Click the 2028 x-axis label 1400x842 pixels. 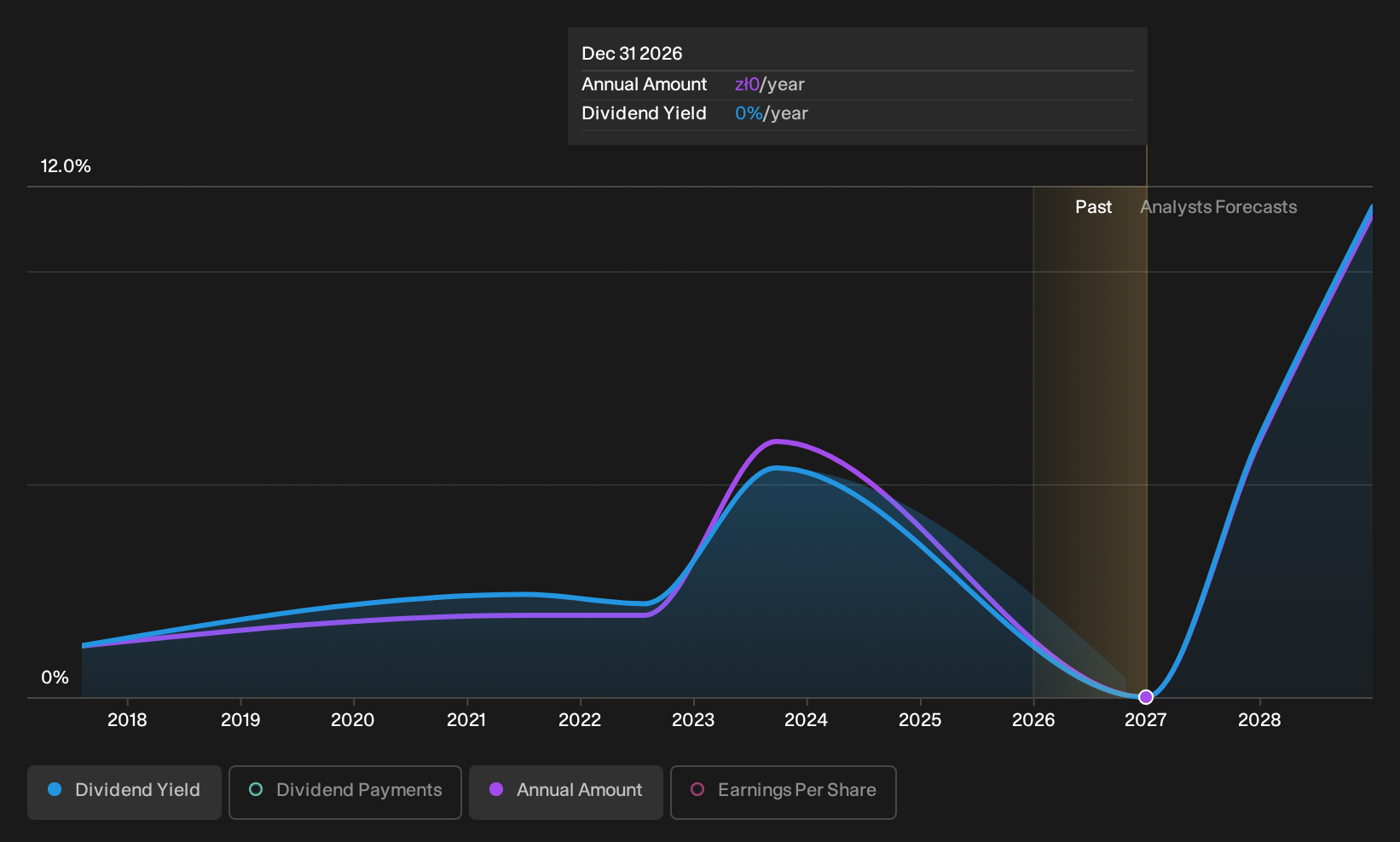(1259, 720)
